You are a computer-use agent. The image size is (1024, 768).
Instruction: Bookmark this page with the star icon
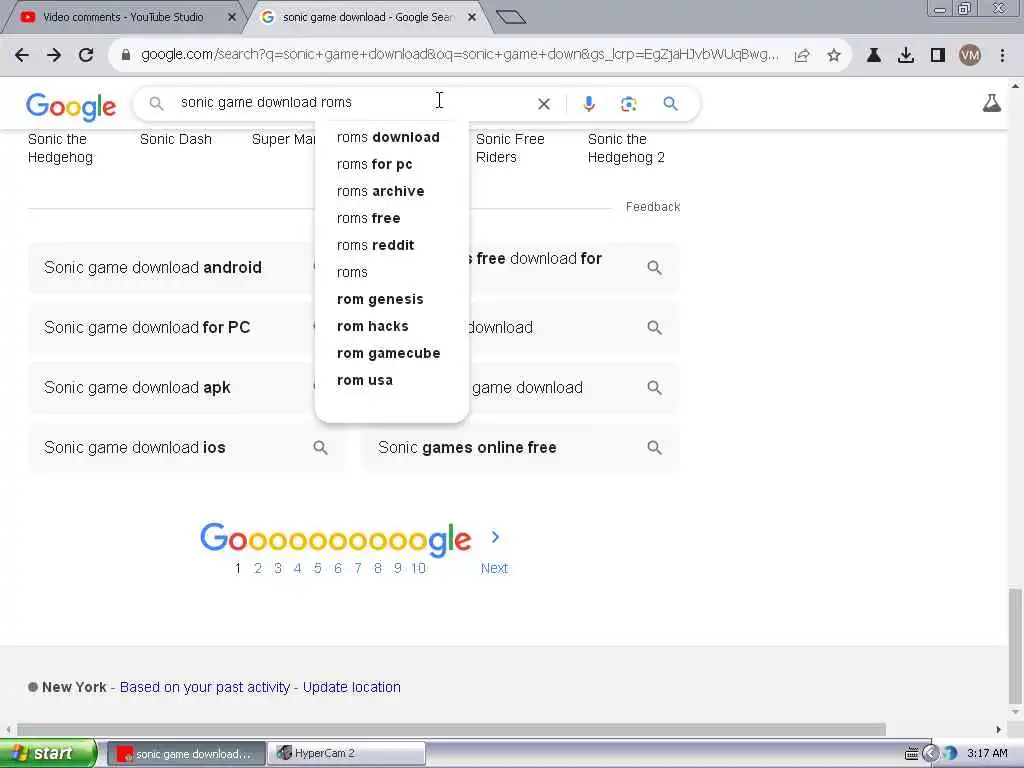tap(834, 56)
